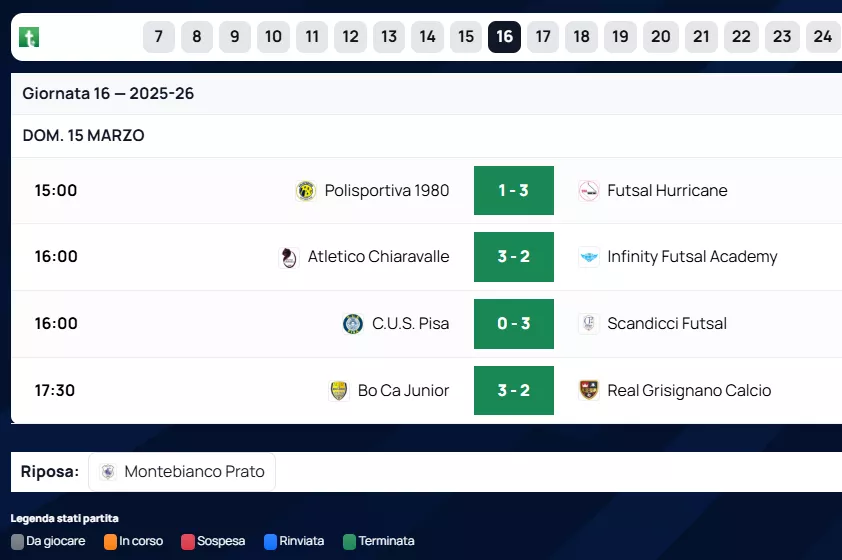Open matchday 24 tab
Screen dimensions: 842x560
[822, 37]
